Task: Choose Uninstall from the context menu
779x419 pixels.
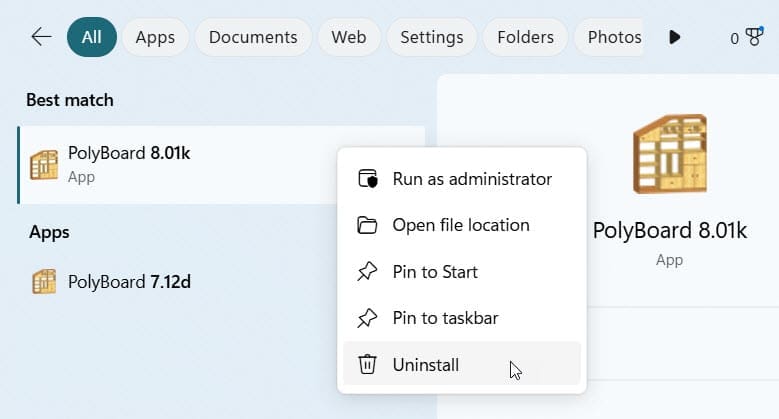Action: 426,365
